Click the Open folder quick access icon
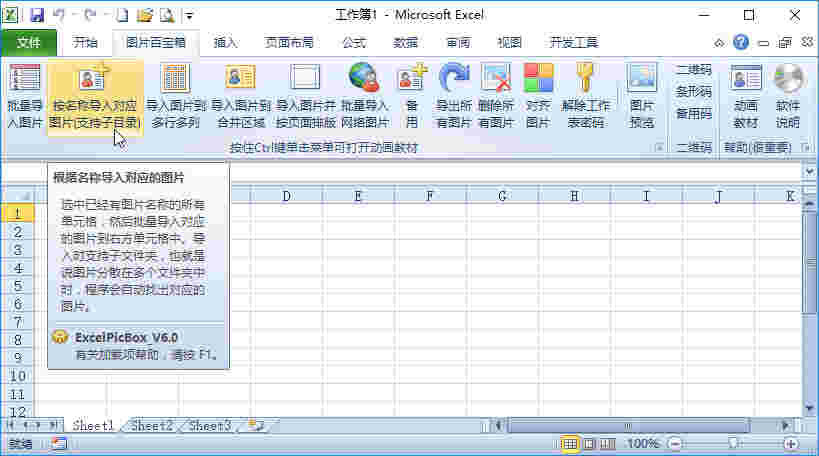Image resolution: width=819 pixels, height=456 pixels. pyautogui.click(x=144, y=15)
